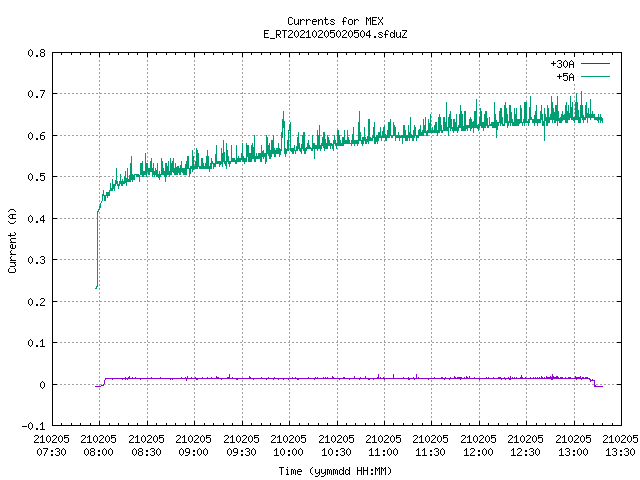Viewport: 640px width, 480px height.
Task: Click the -0.1 y-axis tick label
Action: 33,426
